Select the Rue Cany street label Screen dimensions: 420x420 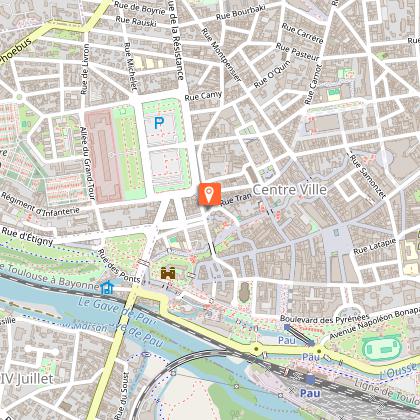tap(203, 96)
